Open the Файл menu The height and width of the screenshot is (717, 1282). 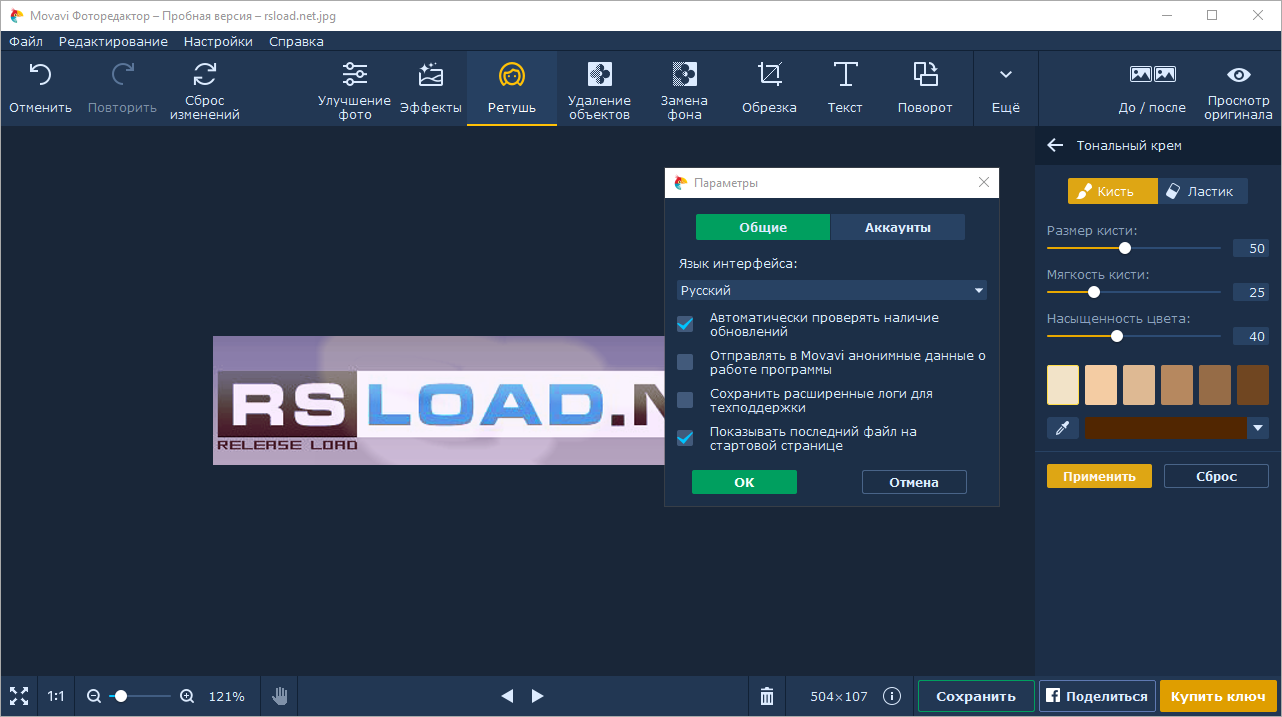[x=26, y=42]
